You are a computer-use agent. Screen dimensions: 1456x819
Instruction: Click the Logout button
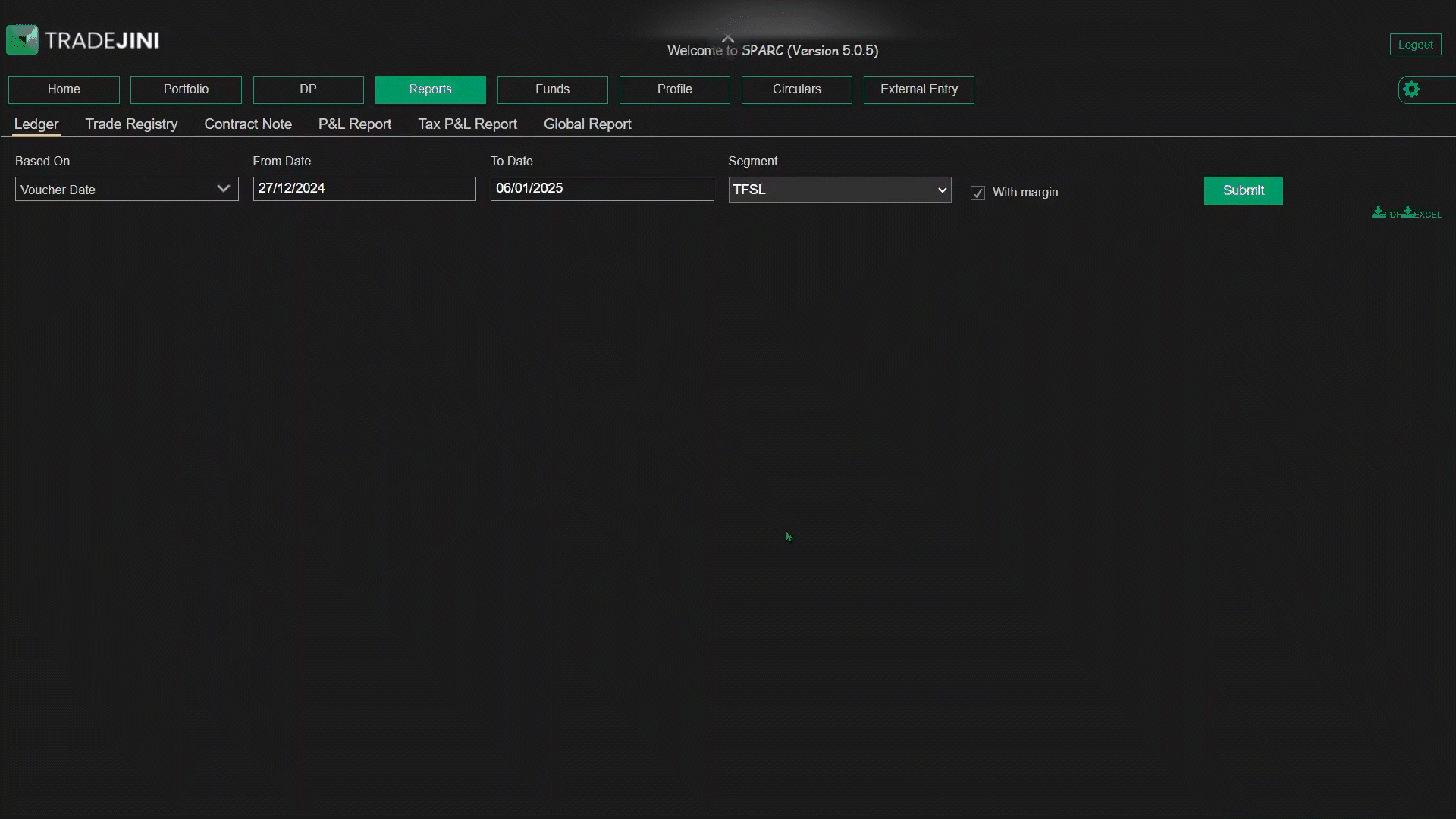1415,43
